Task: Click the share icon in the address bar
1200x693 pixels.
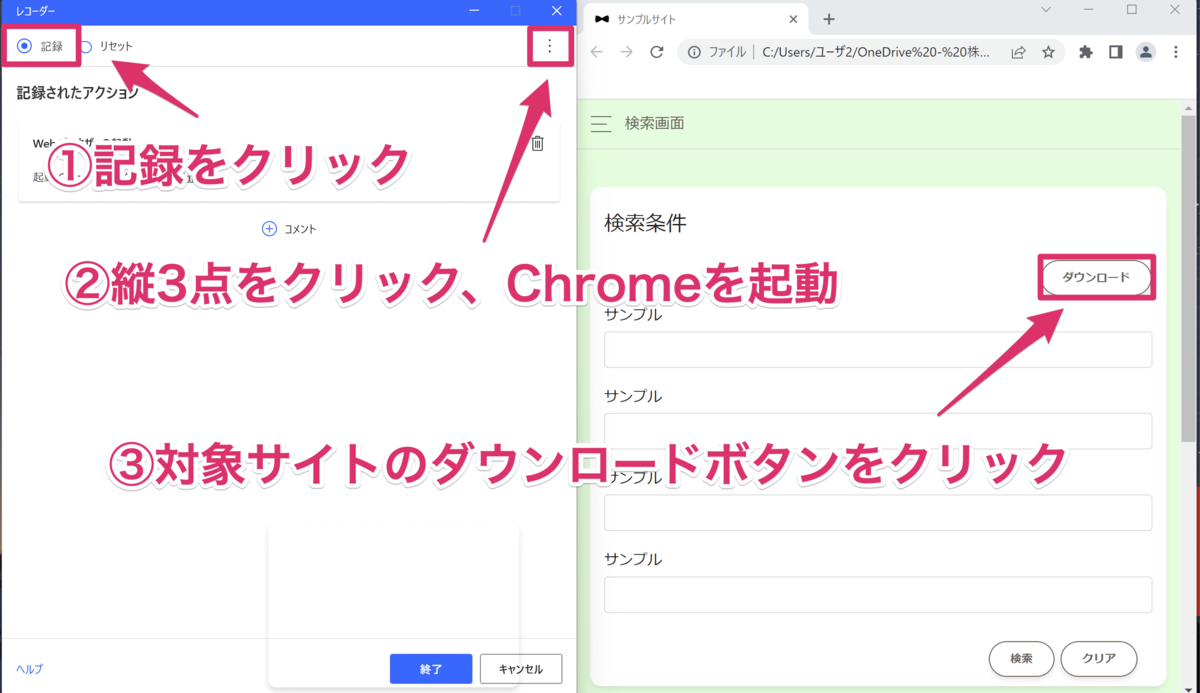Action: tap(1019, 52)
